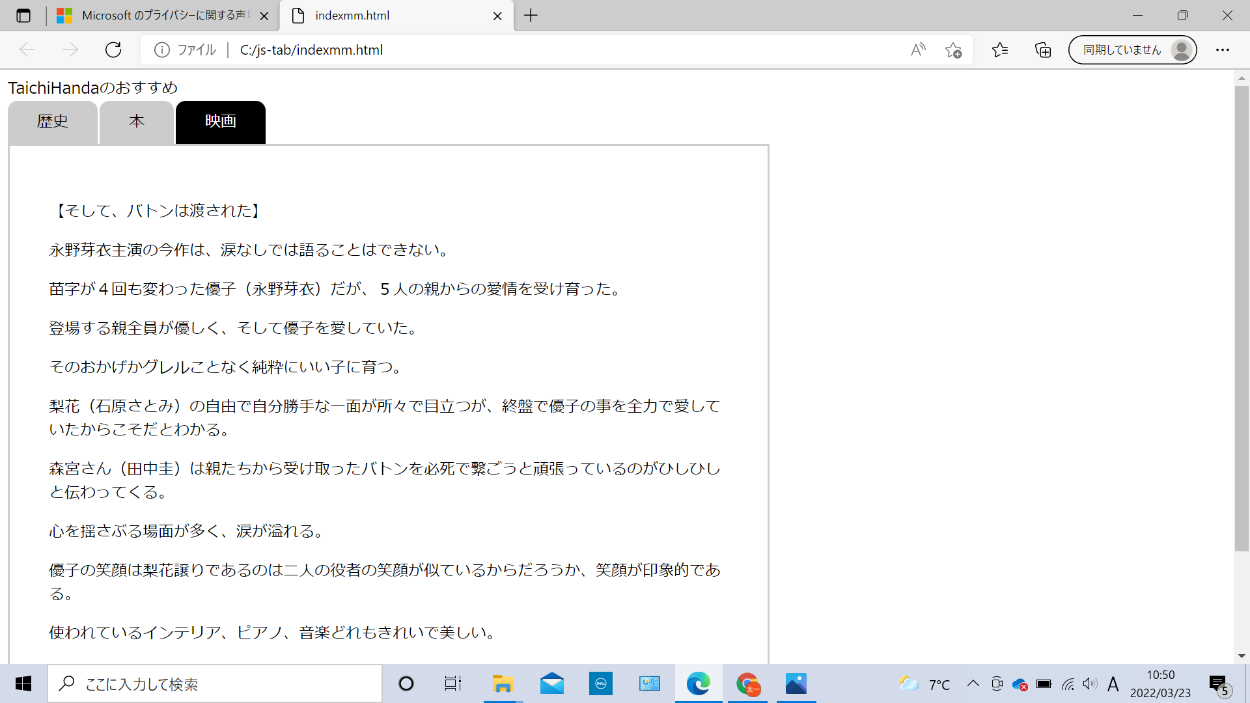The image size is (1250, 703).
Task: Click the address bar showing C:/js-tab/indexmm.html
Action: 560,50
